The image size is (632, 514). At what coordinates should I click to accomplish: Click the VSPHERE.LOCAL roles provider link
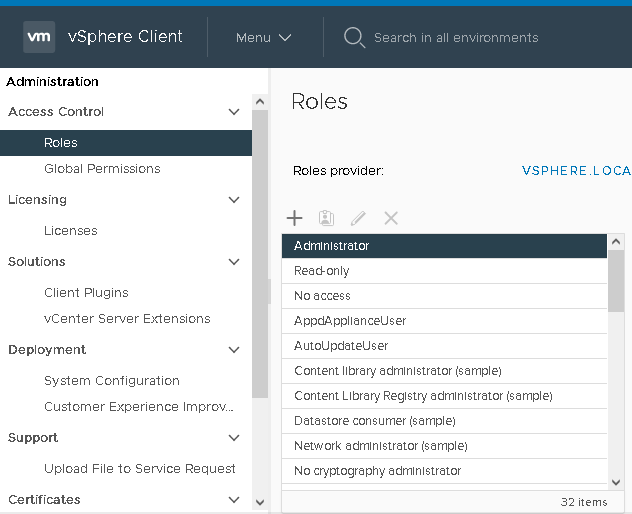[577, 171]
